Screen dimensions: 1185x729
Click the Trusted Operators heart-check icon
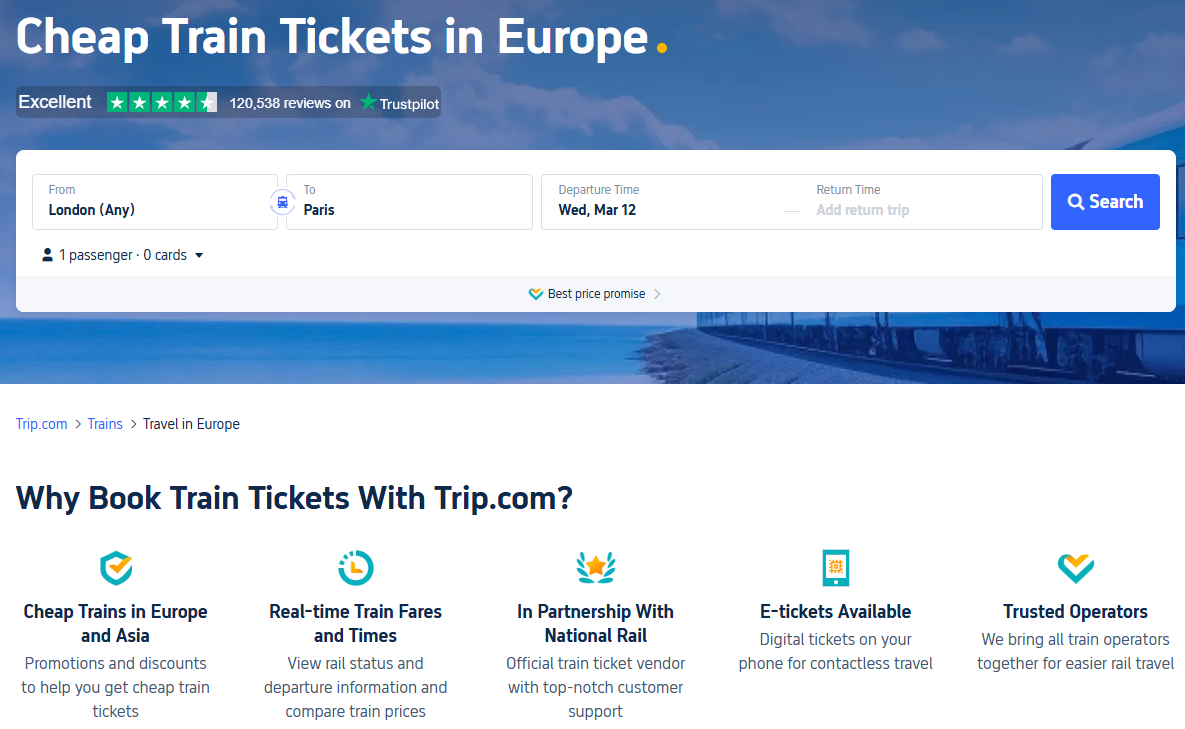click(x=1075, y=568)
